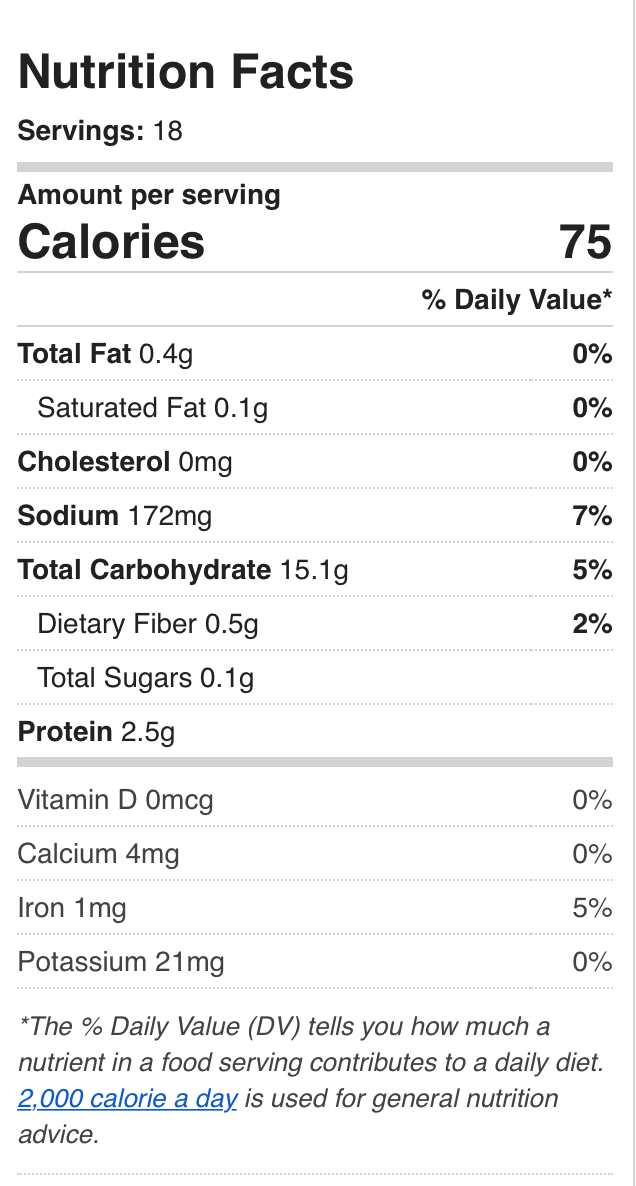Select the Saturated Fat 0.1g entry
Screen dimensions: 636x1186
(152, 408)
